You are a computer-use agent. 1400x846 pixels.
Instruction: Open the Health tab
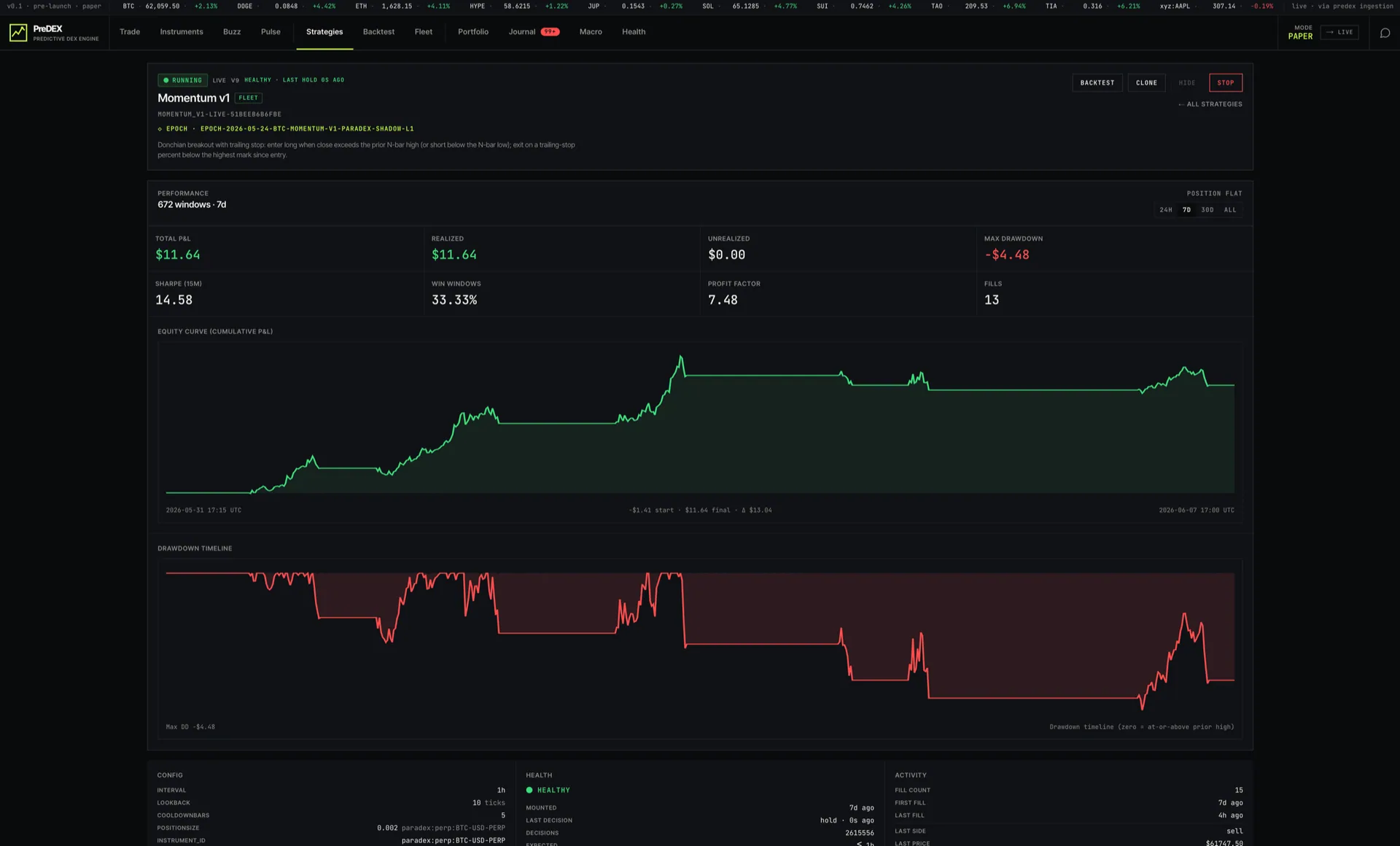[x=634, y=32]
